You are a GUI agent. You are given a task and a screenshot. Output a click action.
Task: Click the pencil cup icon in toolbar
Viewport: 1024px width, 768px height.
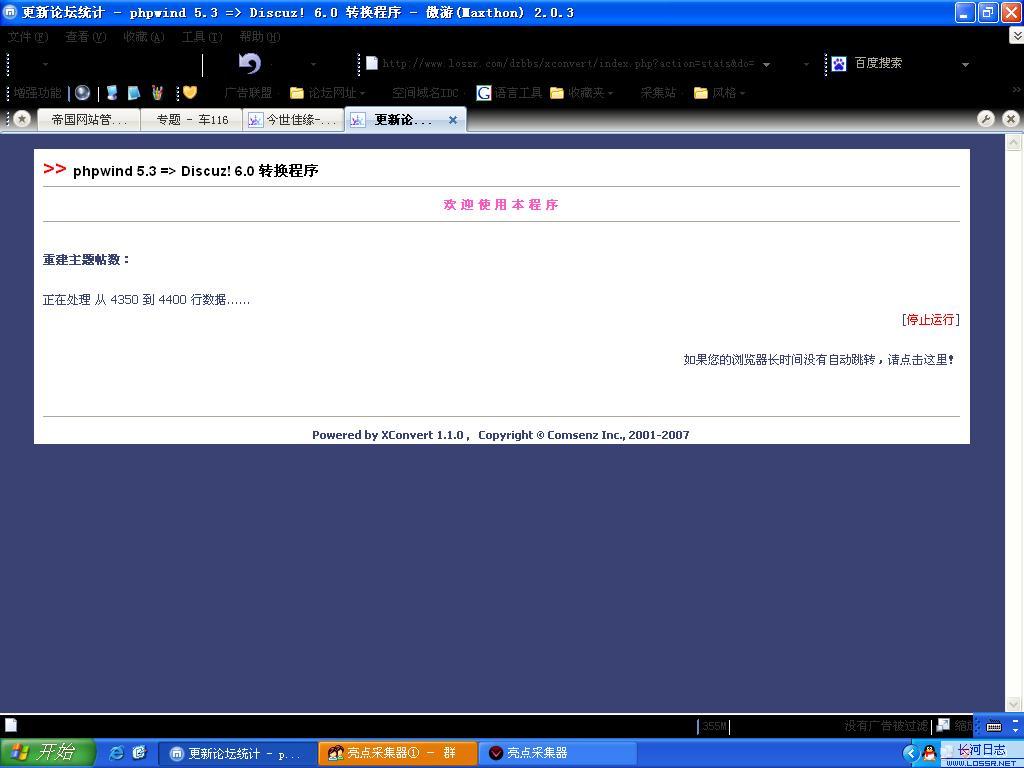click(157, 93)
